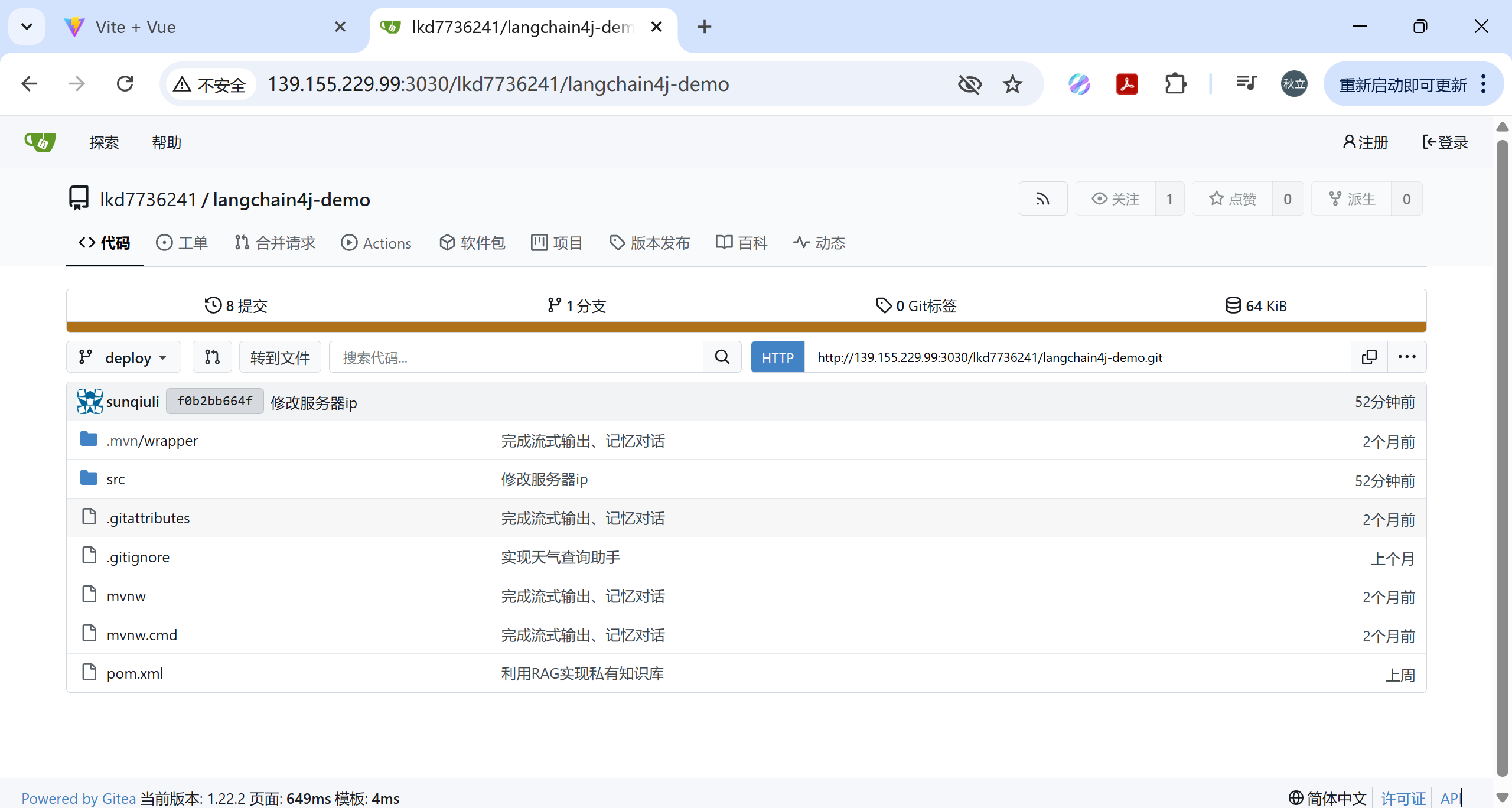Viewport: 1512px width, 808px height.
Task: Switch to the Actions tab
Action: [376, 243]
